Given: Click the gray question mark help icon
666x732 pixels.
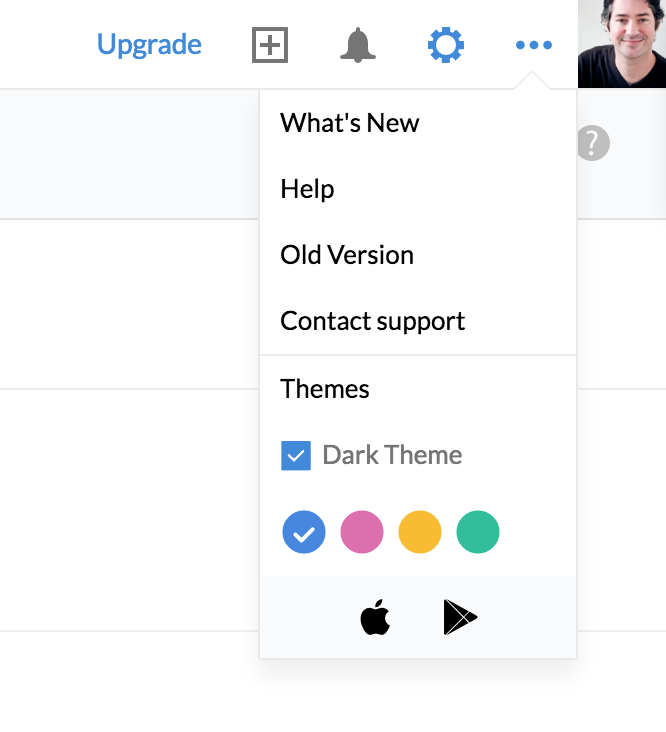Looking at the screenshot, I should (x=592, y=144).
